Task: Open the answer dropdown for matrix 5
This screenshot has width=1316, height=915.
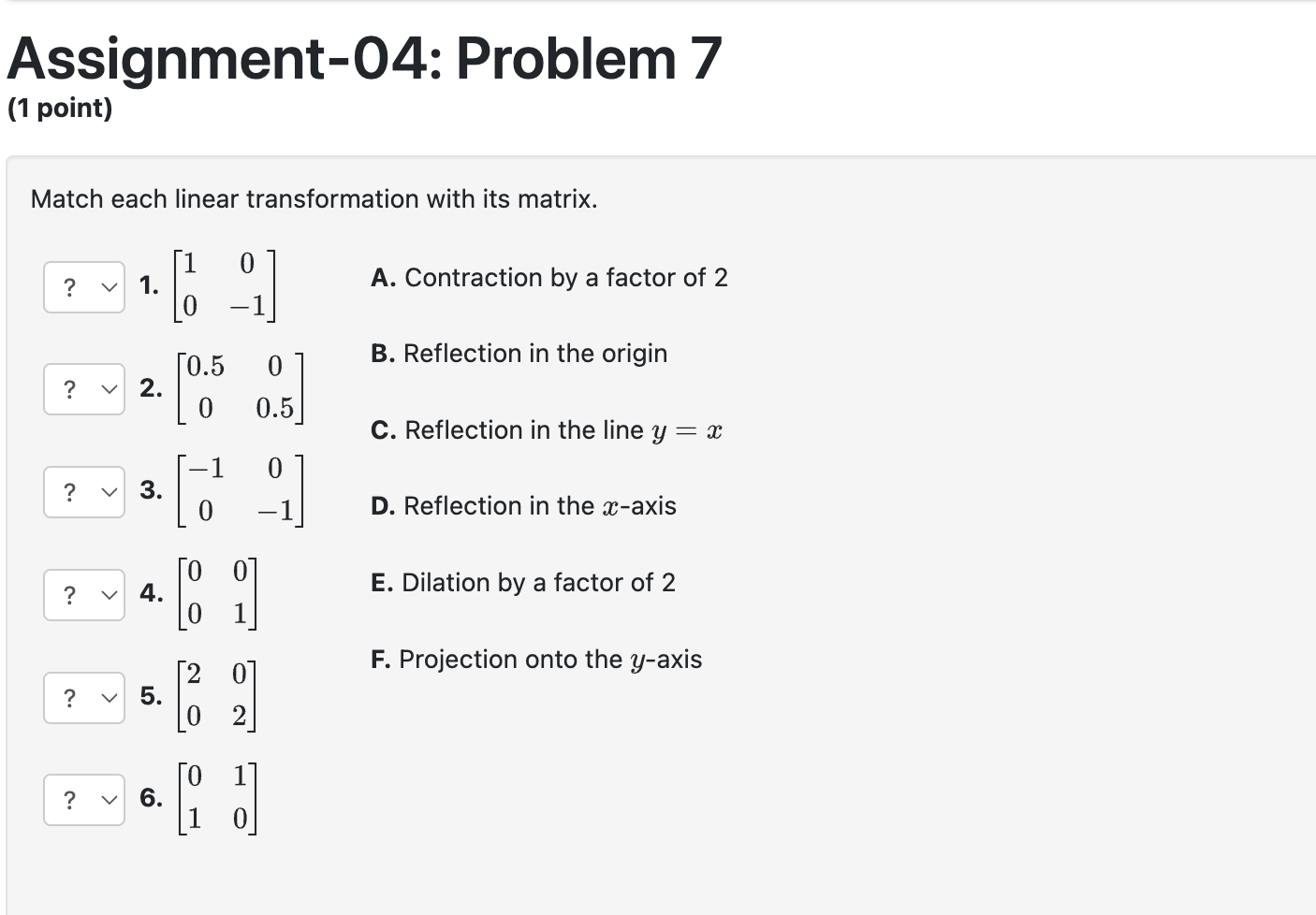Action: 83,698
